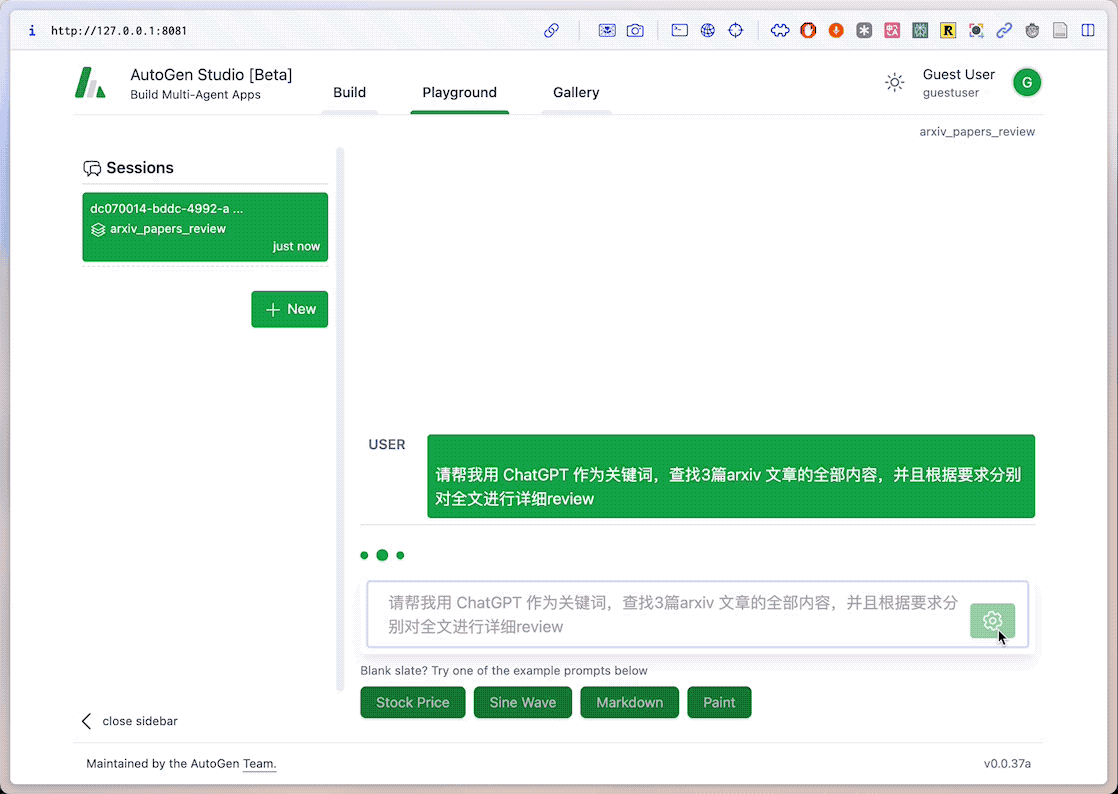Select the Playground tab
The width and height of the screenshot is (1118, 794).
pos(459,92)
